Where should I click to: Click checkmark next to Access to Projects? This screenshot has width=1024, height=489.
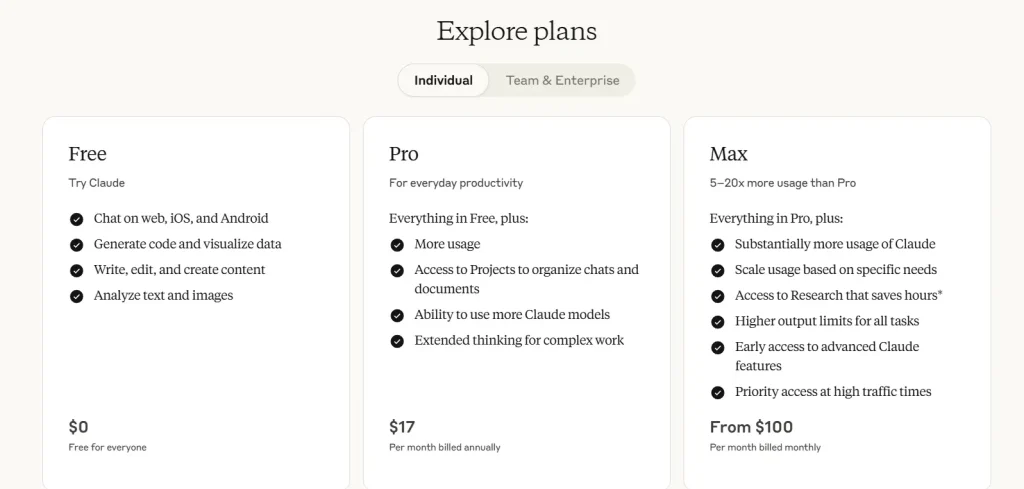pyautogui.click(x=397, y=270)
